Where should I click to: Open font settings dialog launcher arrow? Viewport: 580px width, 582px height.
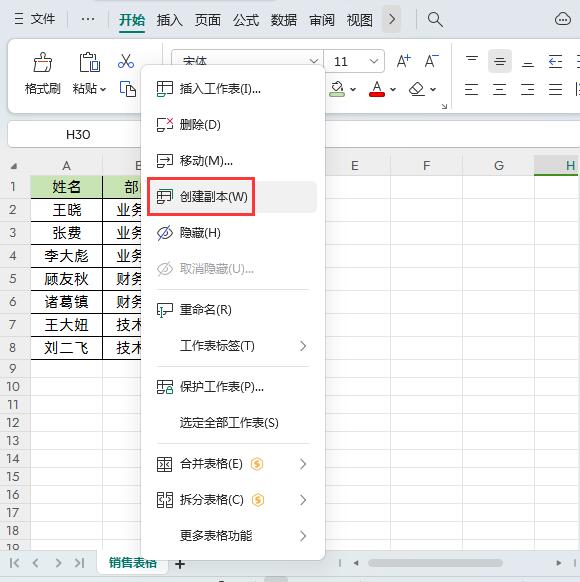click(x=444, y=107)
